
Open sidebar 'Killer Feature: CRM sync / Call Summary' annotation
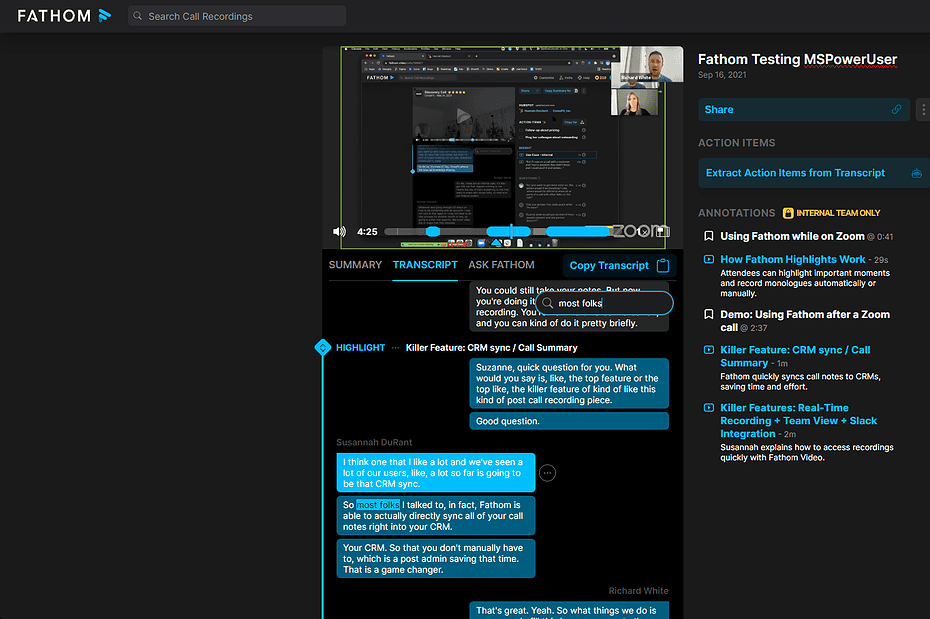tap(795, 356)
